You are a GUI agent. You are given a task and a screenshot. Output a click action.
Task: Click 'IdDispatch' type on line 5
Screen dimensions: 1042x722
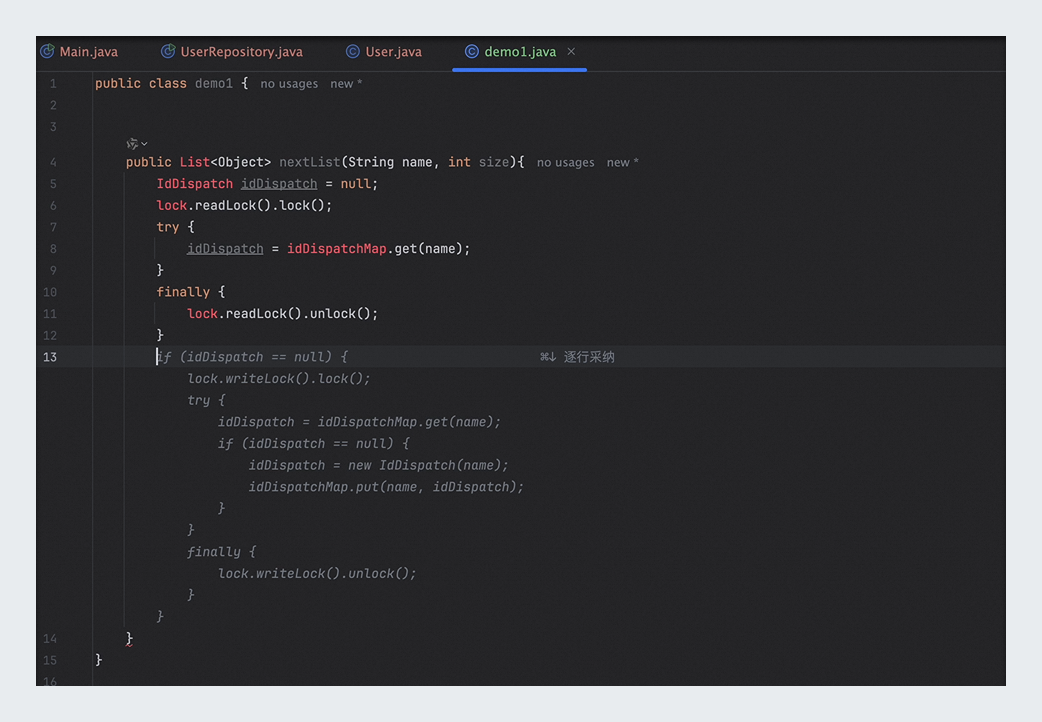coord(195,183)
